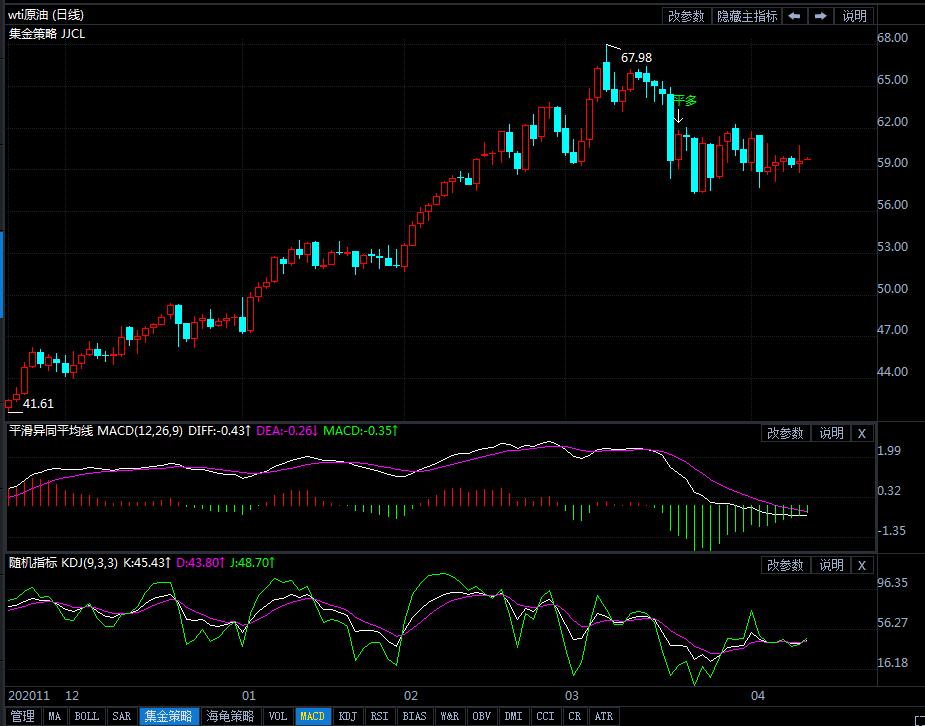Click the right arrow button in main chart header
The image size is (925, 726).
pos(820,16)
